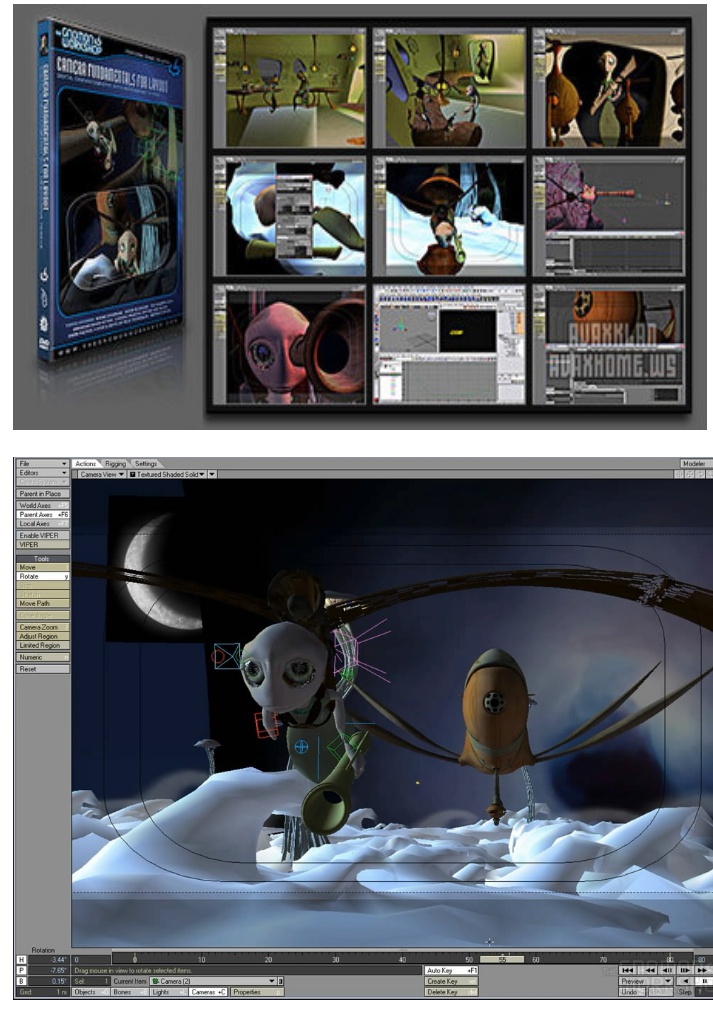Click the bank rotation value field
The height and width of the screenshot is (1015, 713).
point(49,981)
